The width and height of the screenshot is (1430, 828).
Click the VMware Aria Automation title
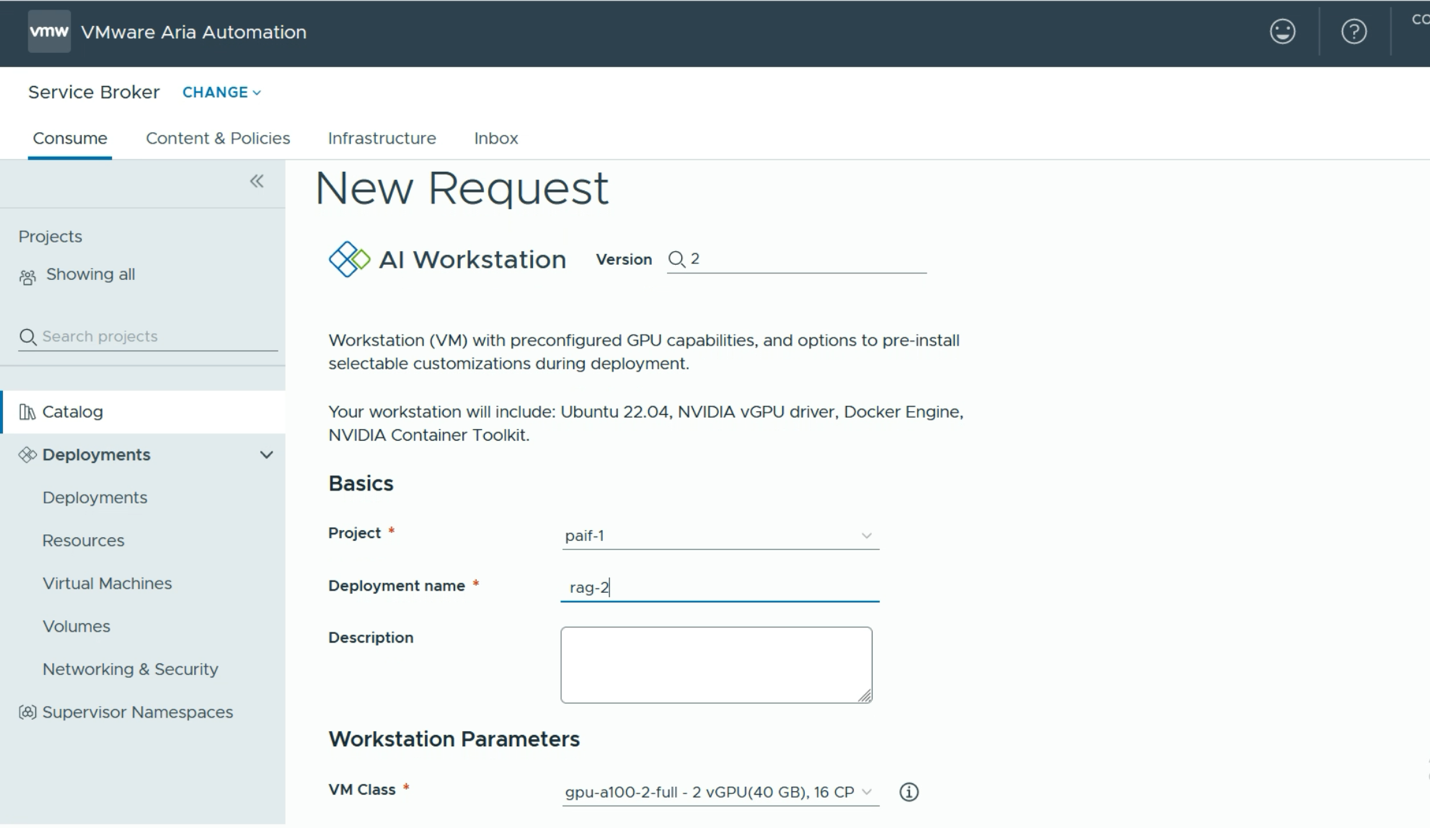(x=194, y=32)
